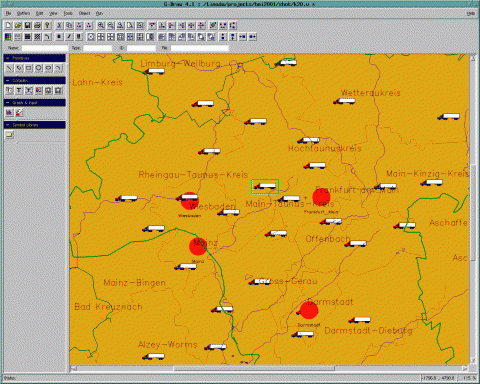Open the Object menu
480x384 pixels.
click(84, 13)
